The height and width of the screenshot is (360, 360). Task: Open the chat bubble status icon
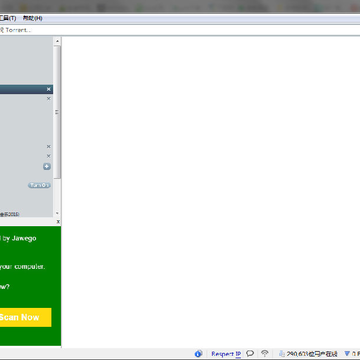250,353
